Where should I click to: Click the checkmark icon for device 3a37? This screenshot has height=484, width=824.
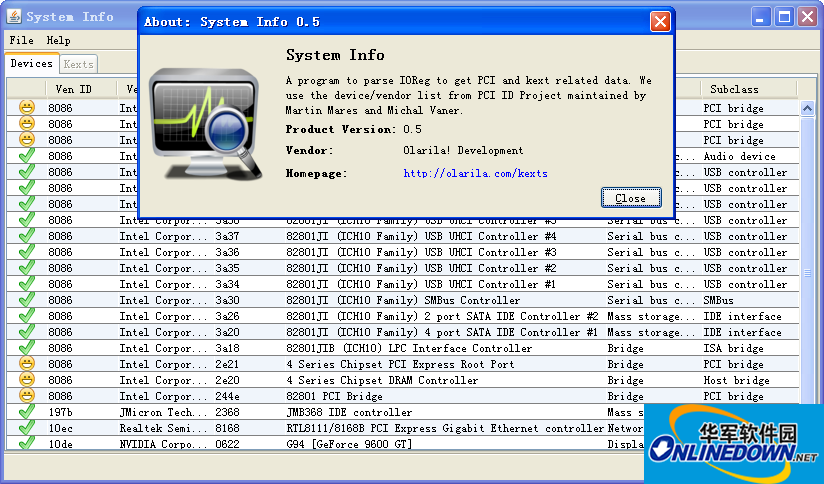click(27, 235)
